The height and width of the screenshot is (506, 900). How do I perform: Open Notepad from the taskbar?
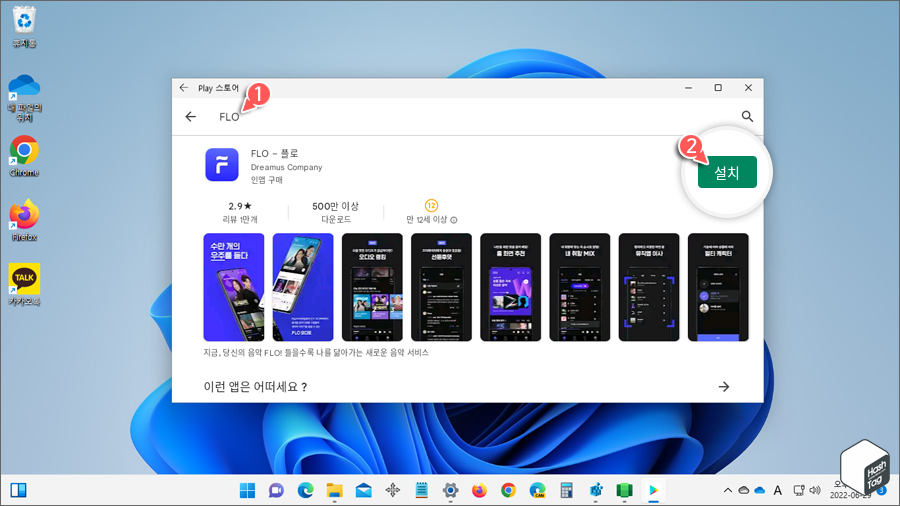(421, 491)
